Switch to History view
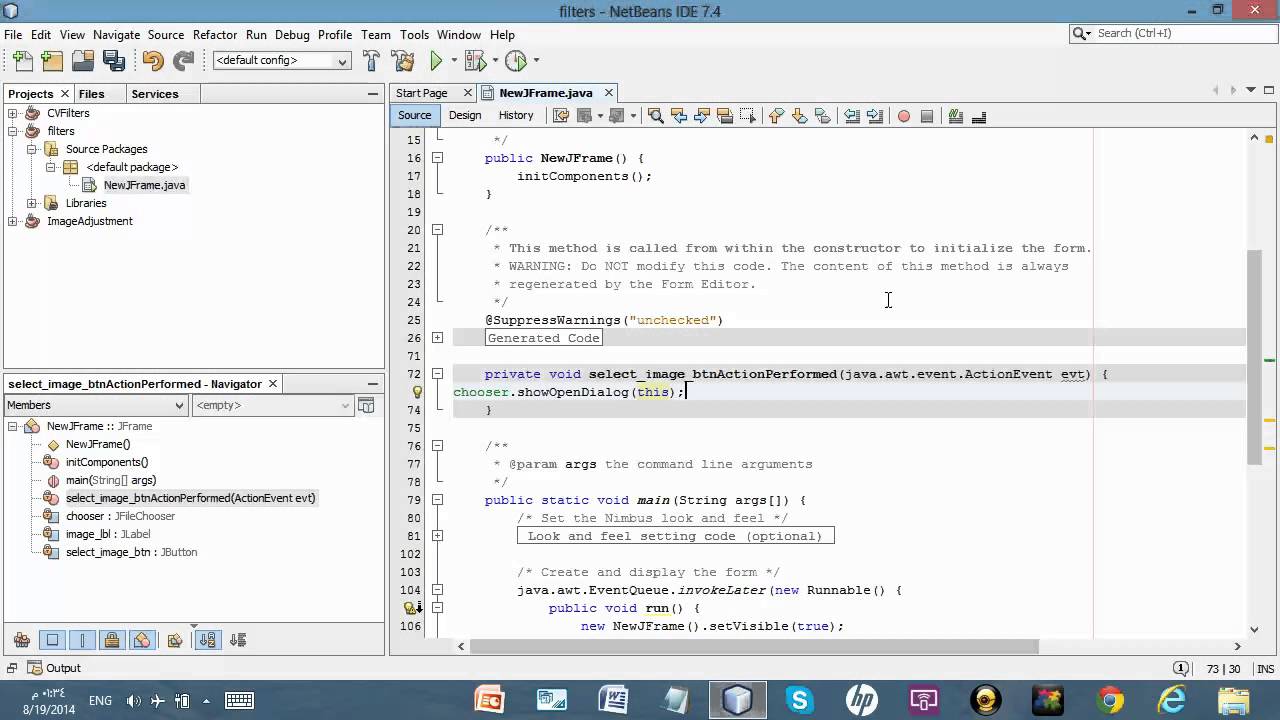Viewport: 1280px width, 720px height. point(516,116)
